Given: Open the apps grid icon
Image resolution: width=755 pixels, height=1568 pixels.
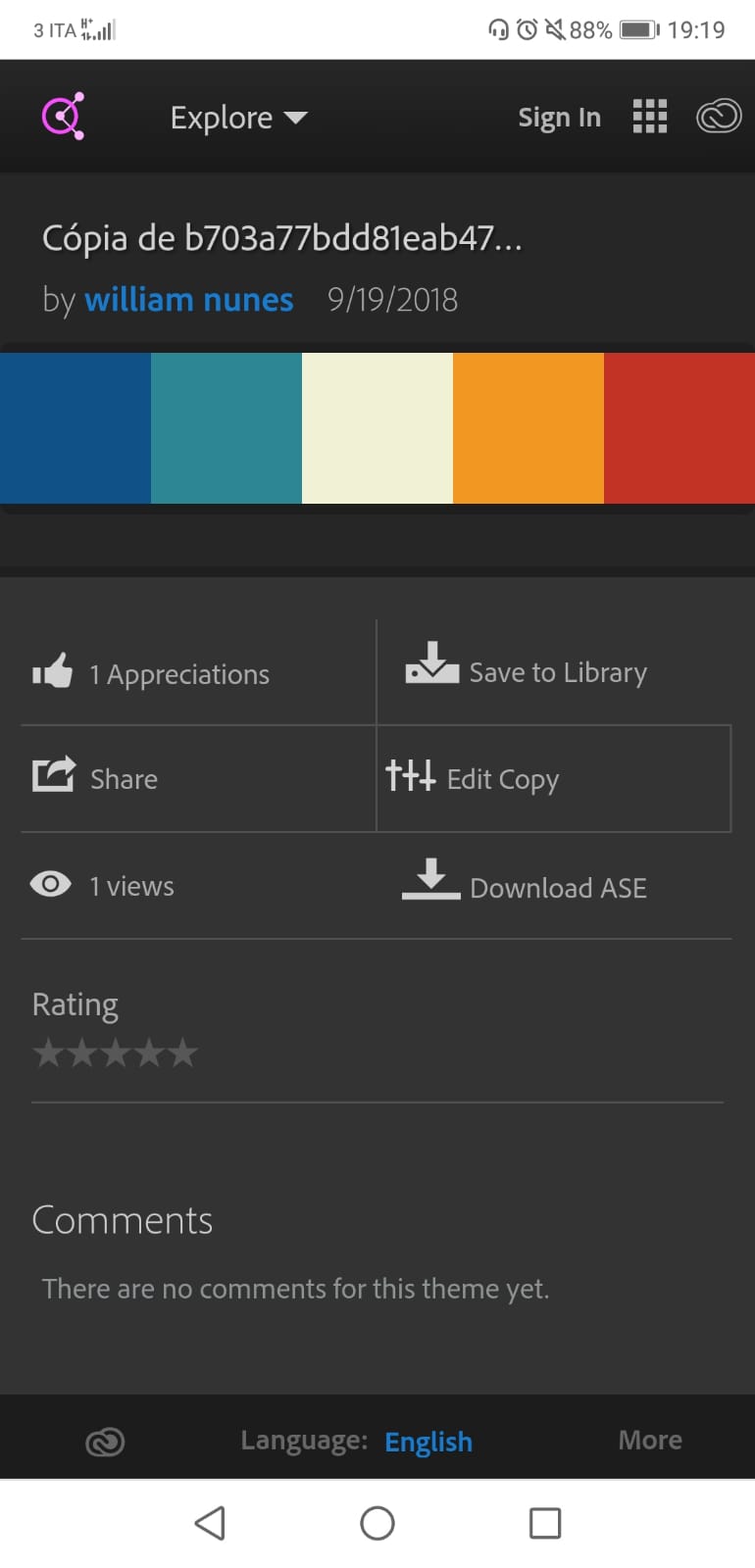Looking at the screenshot, I should click(x=650, y=117).
